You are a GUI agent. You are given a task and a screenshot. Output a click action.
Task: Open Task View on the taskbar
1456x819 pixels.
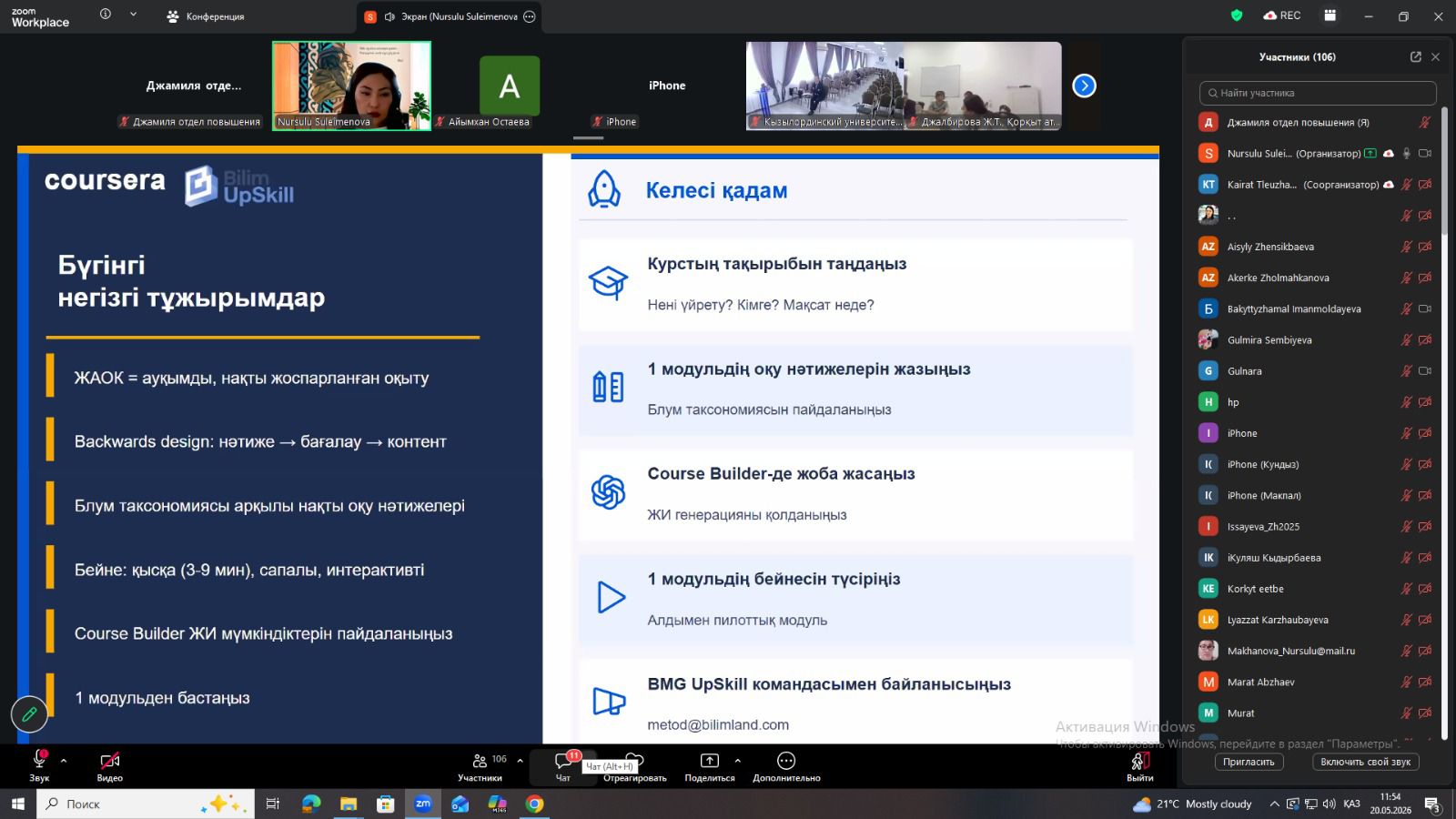pos(272,804)
